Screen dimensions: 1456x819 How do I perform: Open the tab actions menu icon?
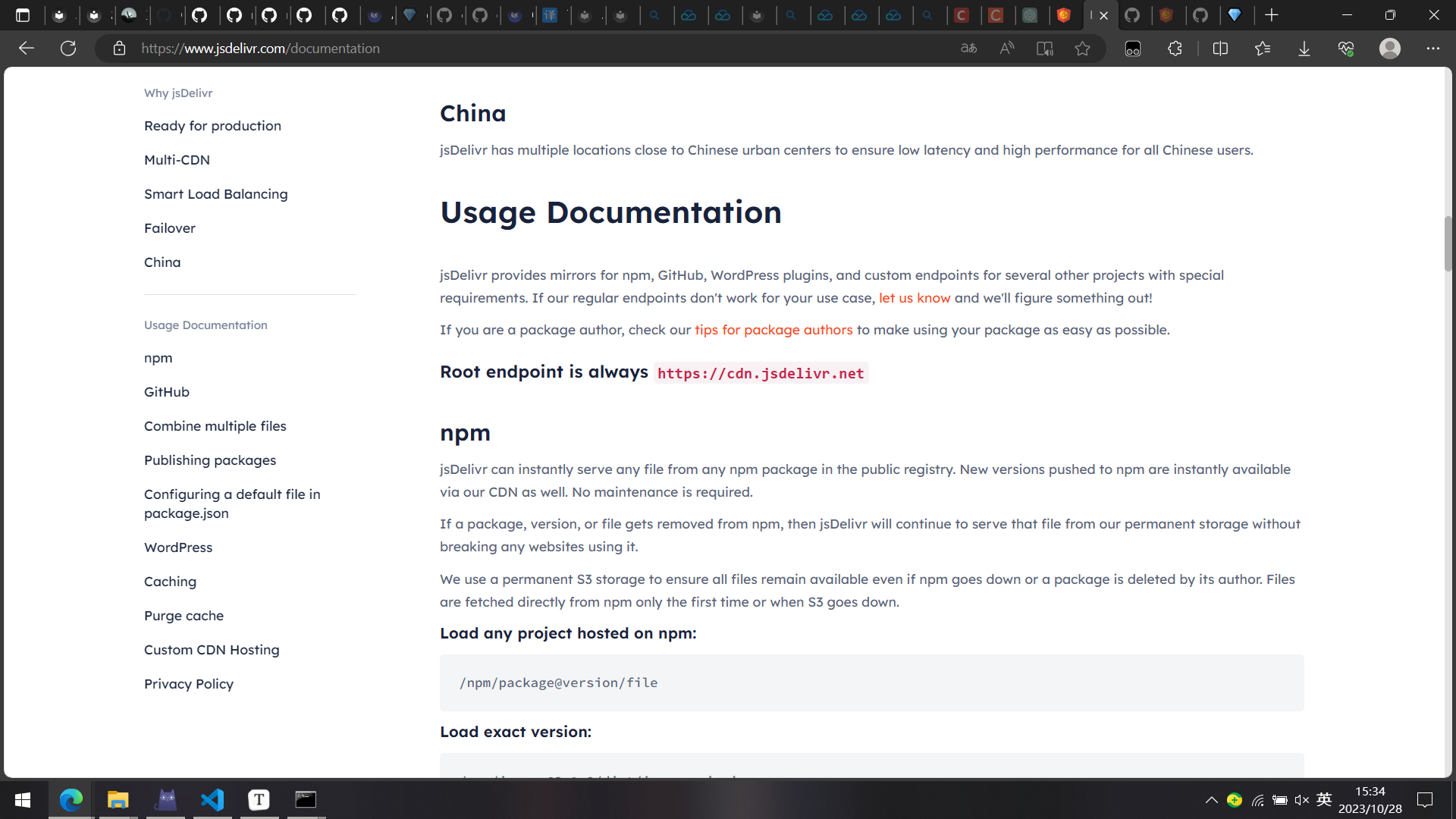click(23, 15)
